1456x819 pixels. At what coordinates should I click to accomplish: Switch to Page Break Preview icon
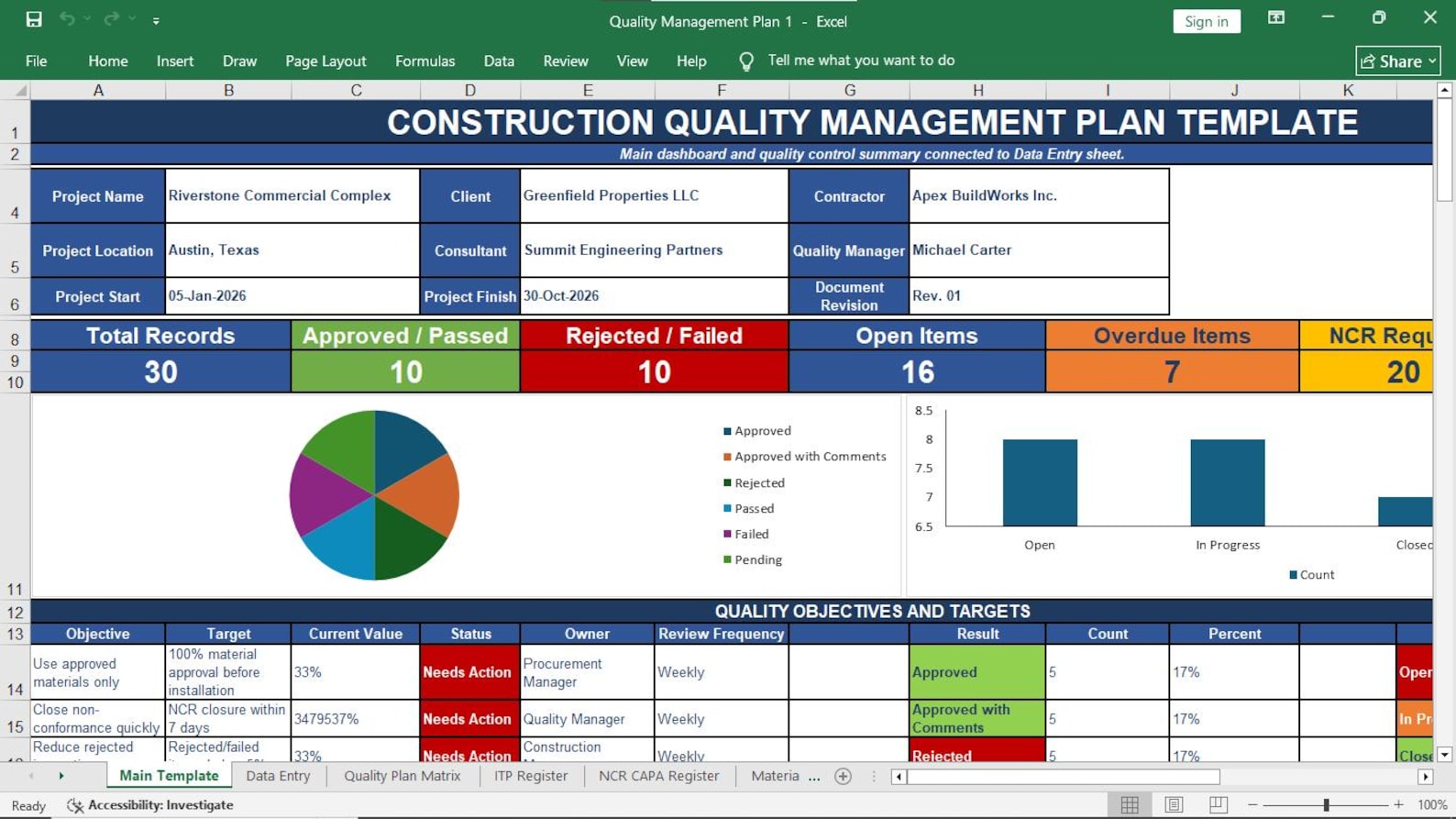(1218, 805)
